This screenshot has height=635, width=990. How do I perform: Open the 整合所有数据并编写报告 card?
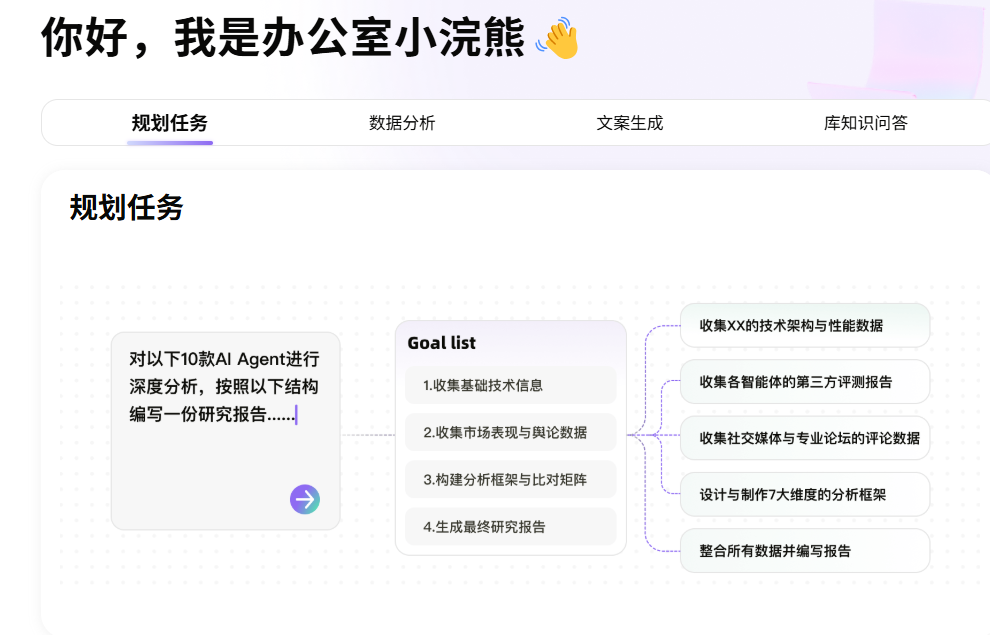coord(805,550)
